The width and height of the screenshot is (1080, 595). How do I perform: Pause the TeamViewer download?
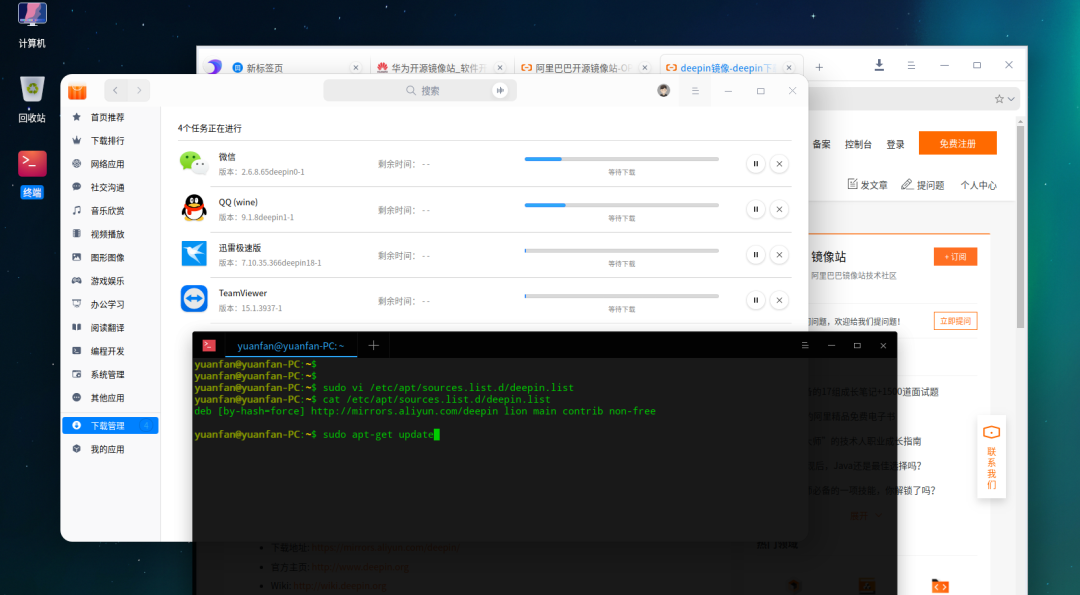(756, 300)
